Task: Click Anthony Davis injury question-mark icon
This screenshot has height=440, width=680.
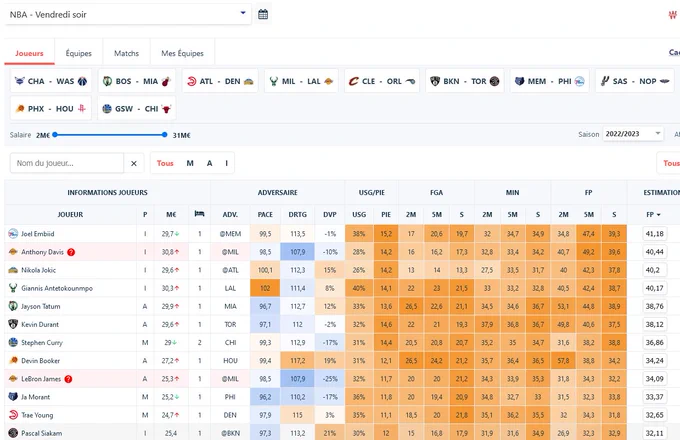Action: click(x=71, y=252)
